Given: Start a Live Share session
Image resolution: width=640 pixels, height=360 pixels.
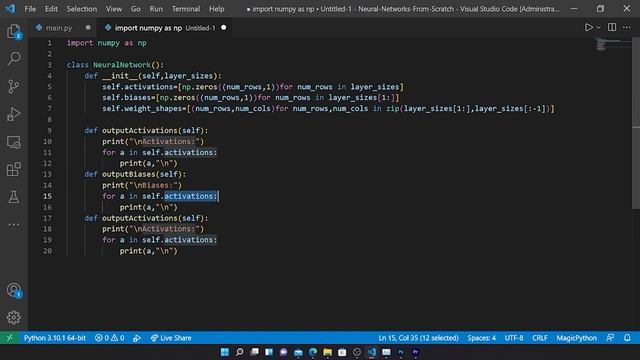Looking at the screenshot, I should coord(171,338).
